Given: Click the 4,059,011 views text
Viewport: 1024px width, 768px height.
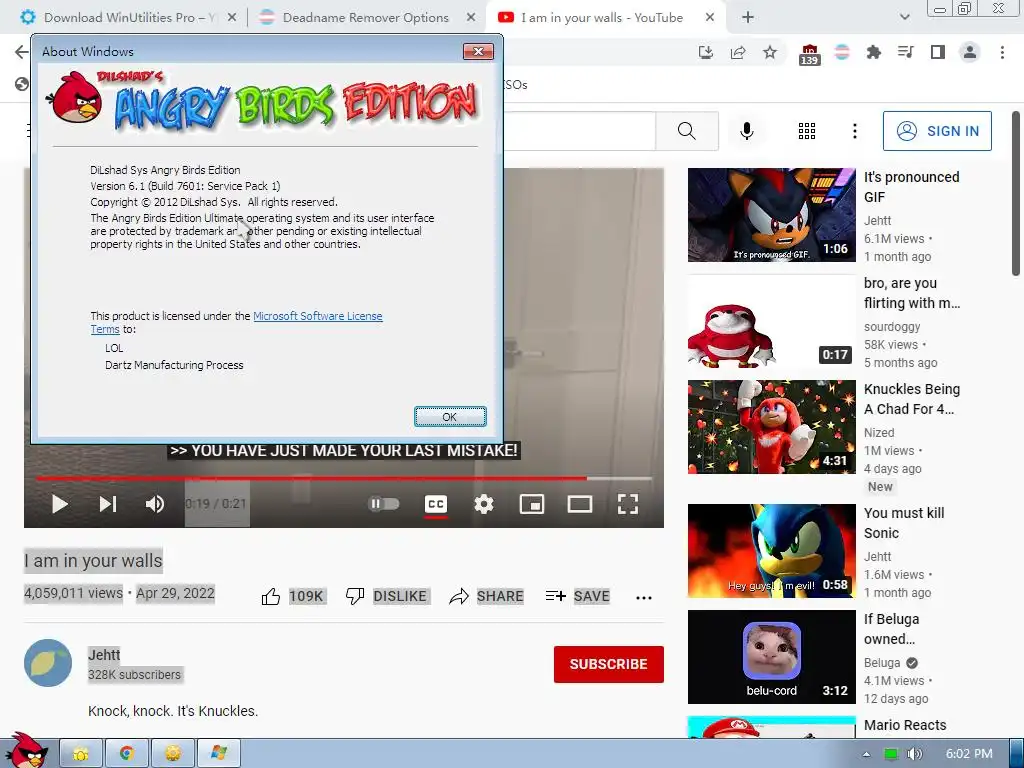Looking at the screenshot, I should [73, 593].
